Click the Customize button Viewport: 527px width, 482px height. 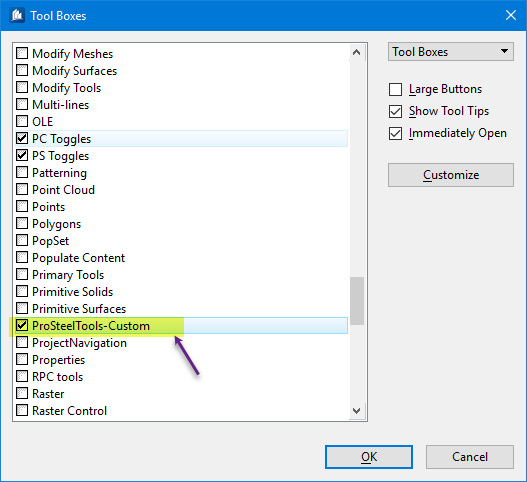click(451, 175)
